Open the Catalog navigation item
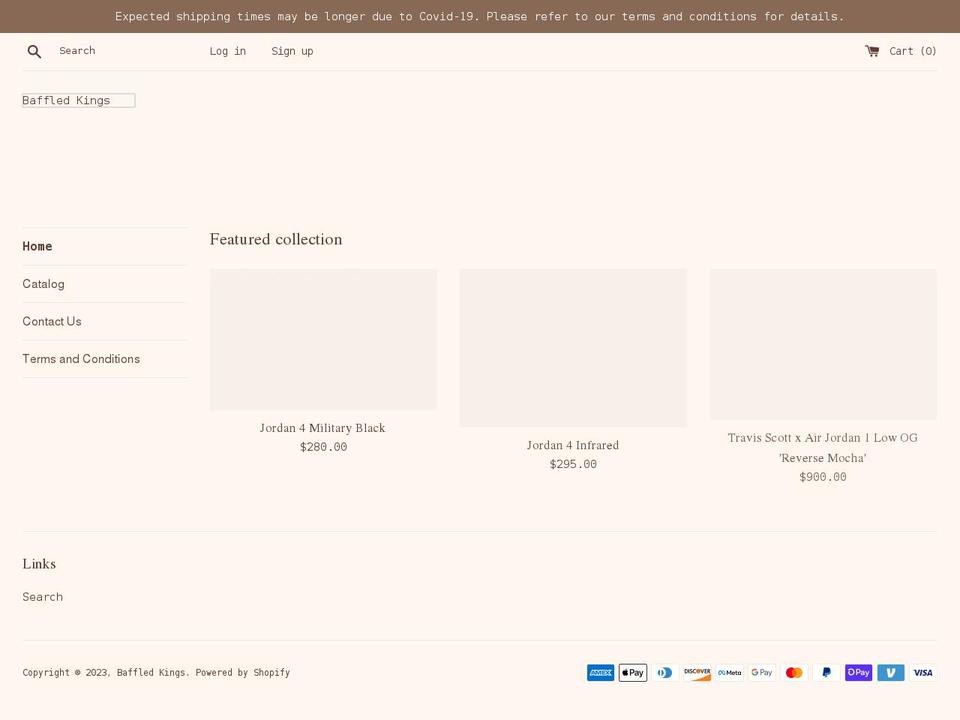The image size is (960, 720). 43,284
